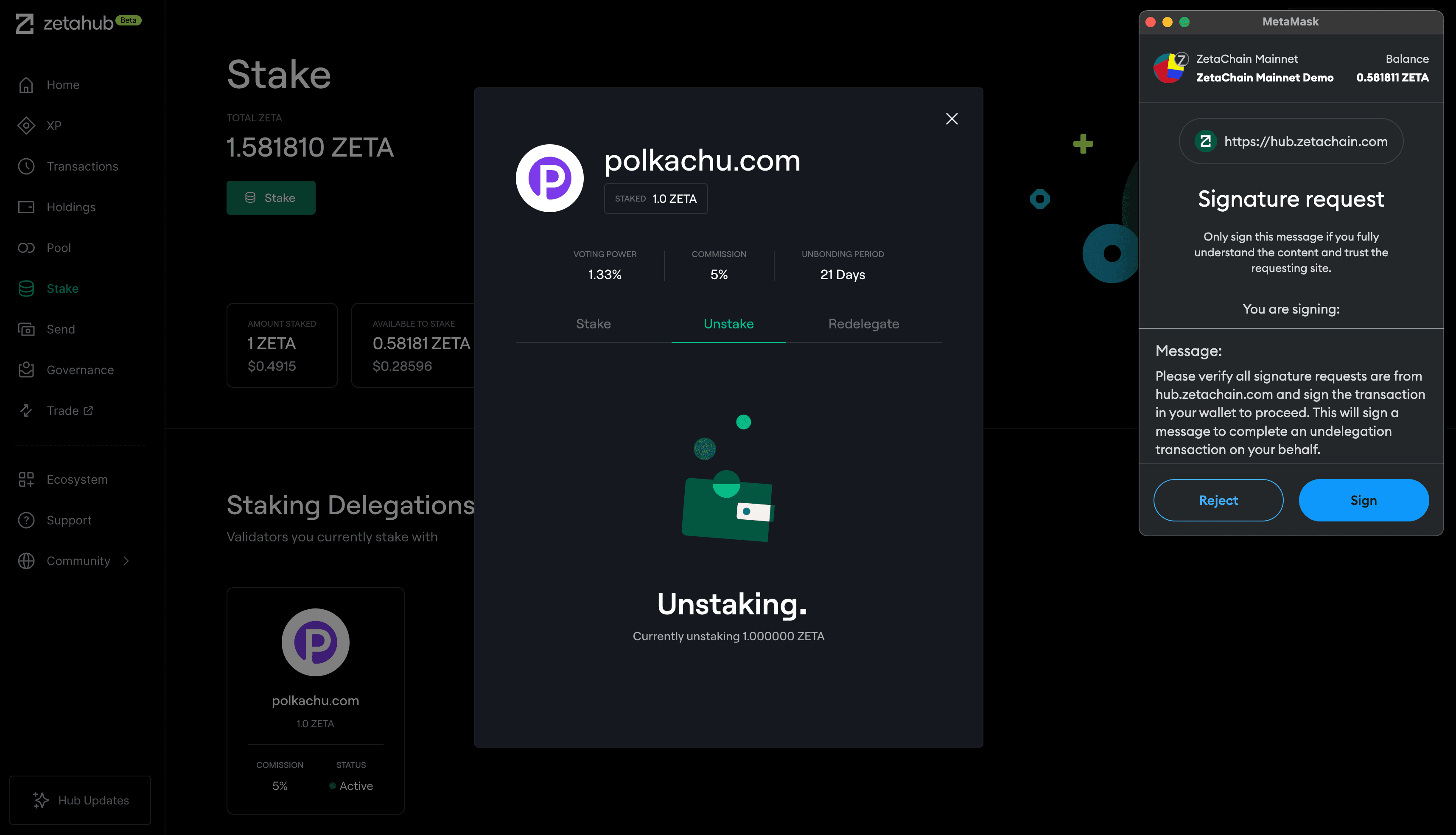The image size is (1456, 835).
Task: Select the Home icon in the sidebar
Action: pyautogui.click(x=26, y=84)
